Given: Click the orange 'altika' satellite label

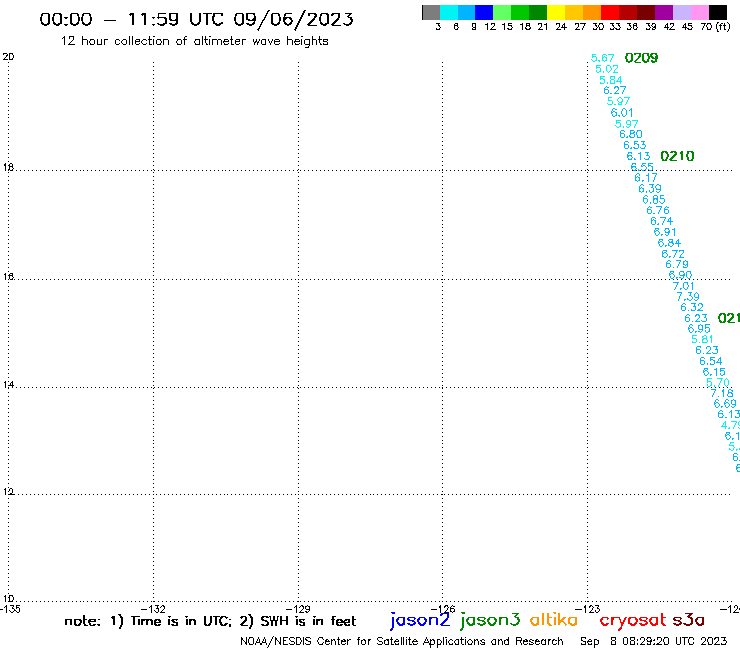Looking at the screenshot, I should point(554,620).
